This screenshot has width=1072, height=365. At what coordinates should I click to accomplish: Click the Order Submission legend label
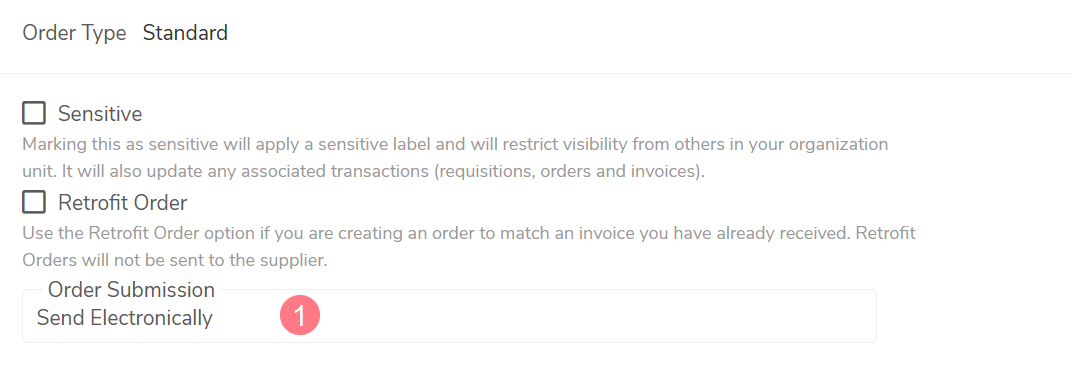click(x=131, y=290)
